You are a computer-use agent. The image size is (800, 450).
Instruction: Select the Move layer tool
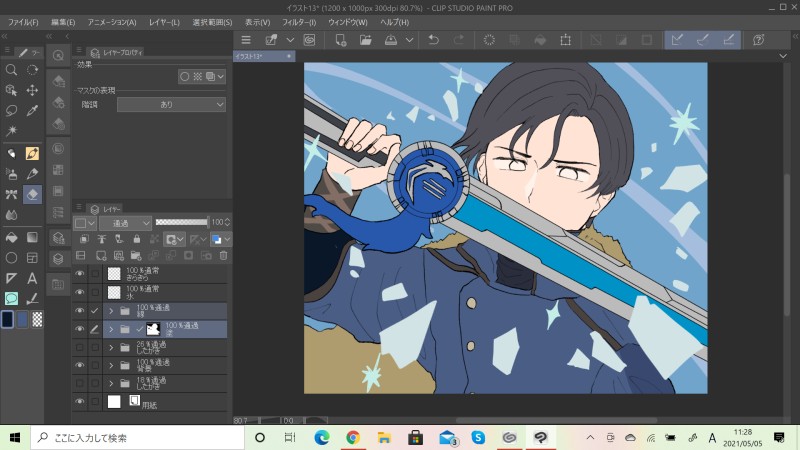coord(32,90)
